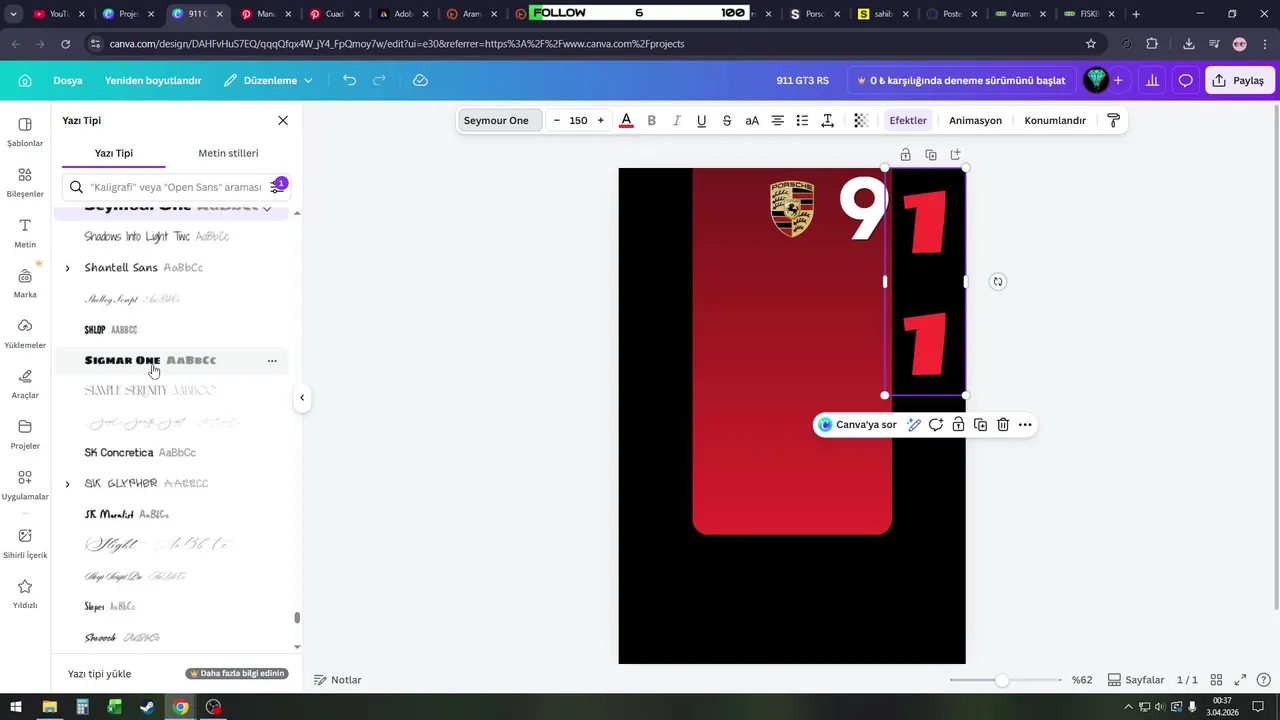Select the Shlop font
The image size is (1280, 720).
coord(111,330)
